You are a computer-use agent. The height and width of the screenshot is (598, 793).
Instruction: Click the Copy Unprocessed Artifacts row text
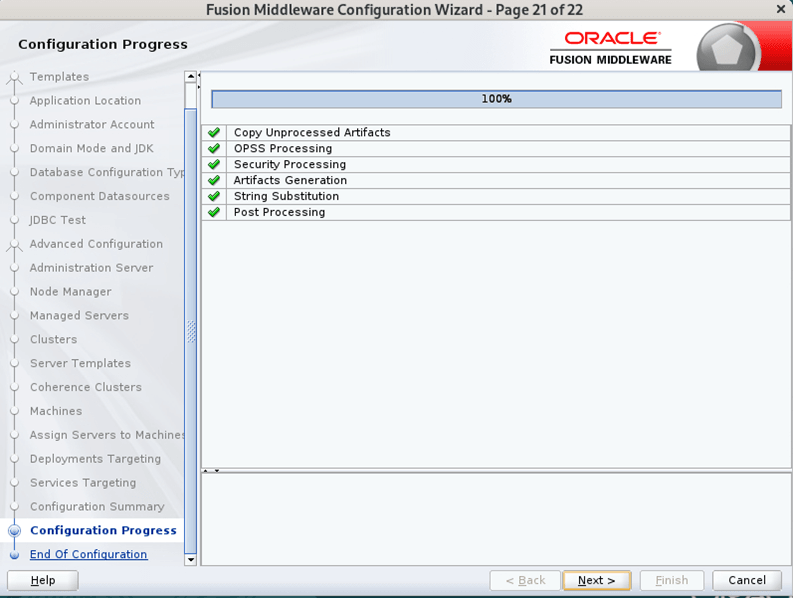point(312,133)
